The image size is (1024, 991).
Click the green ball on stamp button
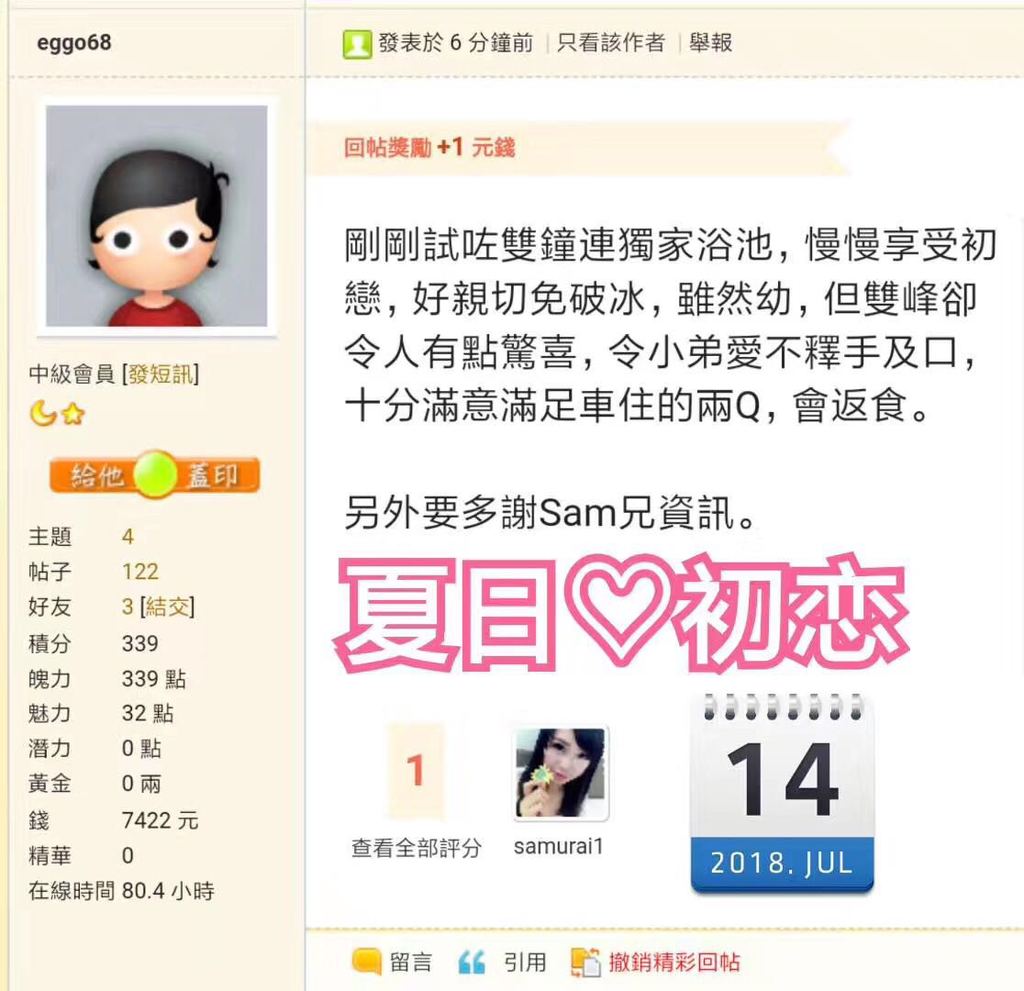tap(155, 473)
